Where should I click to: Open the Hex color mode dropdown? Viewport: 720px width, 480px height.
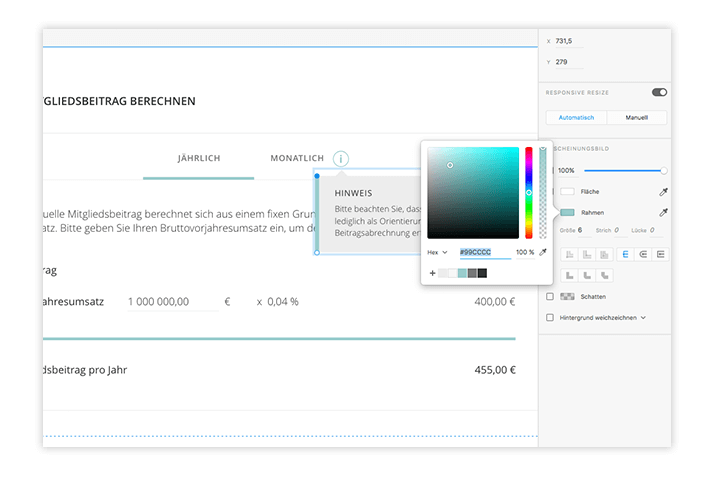click(x=437, y=252)
